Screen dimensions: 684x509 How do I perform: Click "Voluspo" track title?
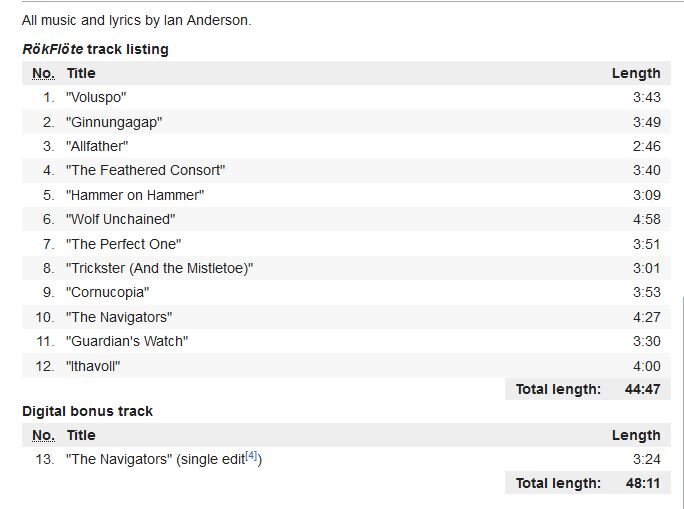point(96,97)
